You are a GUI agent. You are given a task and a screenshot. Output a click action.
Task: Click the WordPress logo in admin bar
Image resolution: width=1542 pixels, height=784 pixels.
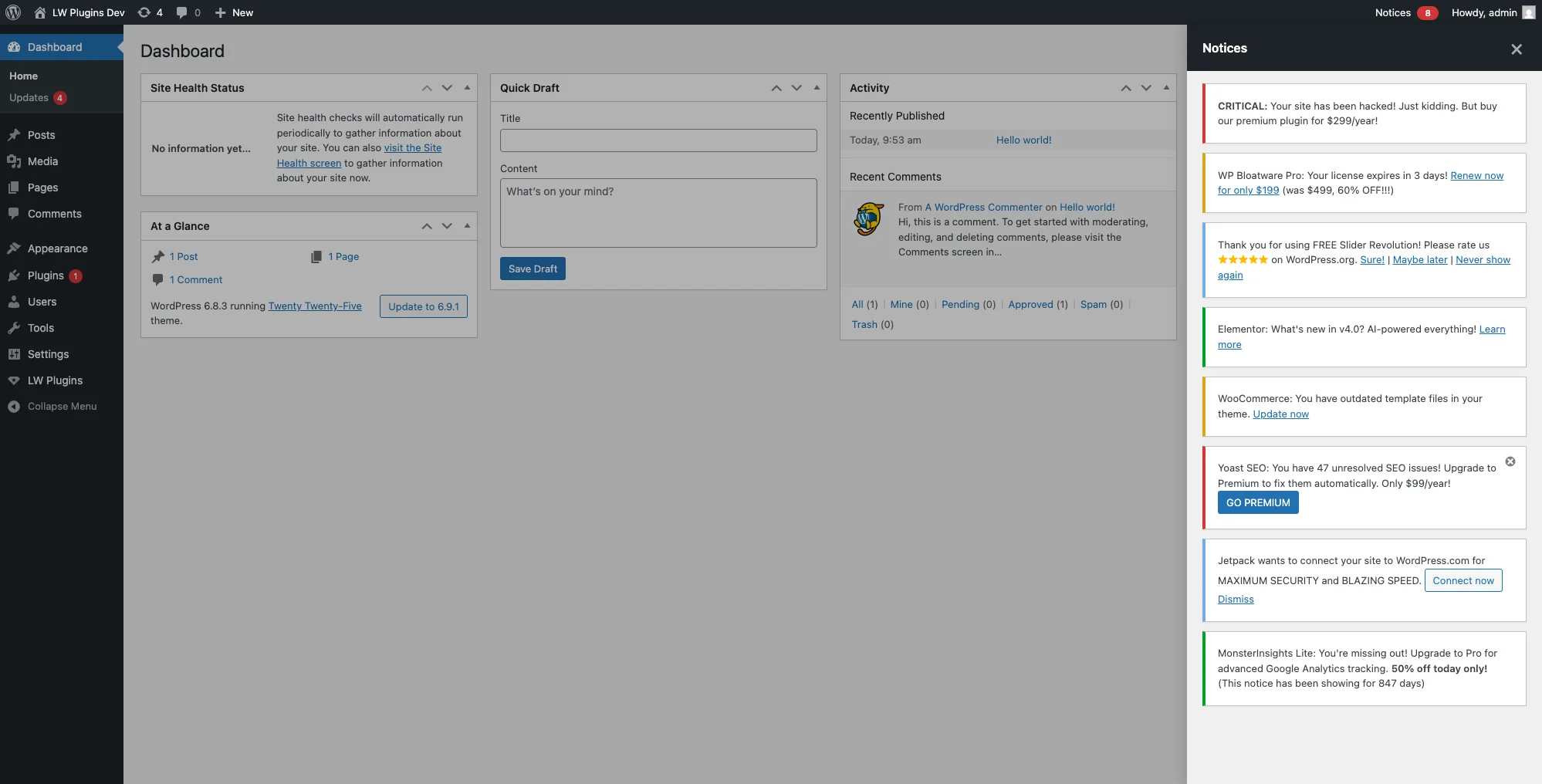tap(12, 12)
